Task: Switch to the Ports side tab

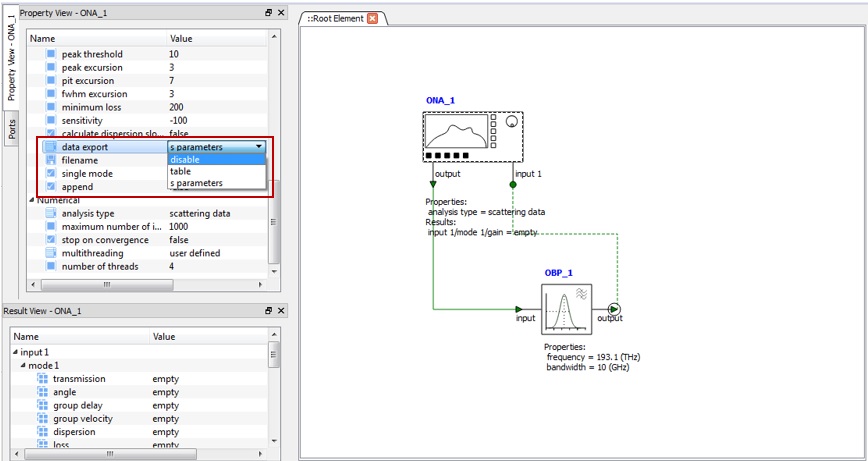Action: coord(11,128)
